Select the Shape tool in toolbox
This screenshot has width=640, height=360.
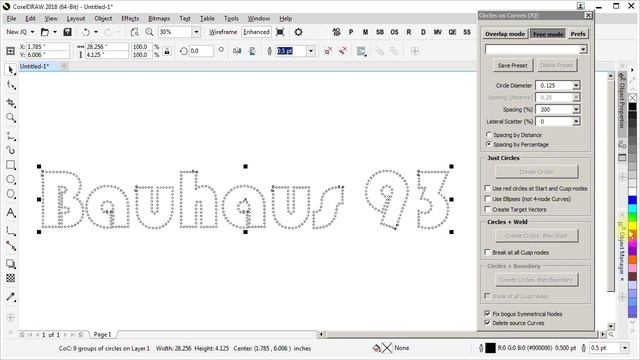[x=11, y=85]
